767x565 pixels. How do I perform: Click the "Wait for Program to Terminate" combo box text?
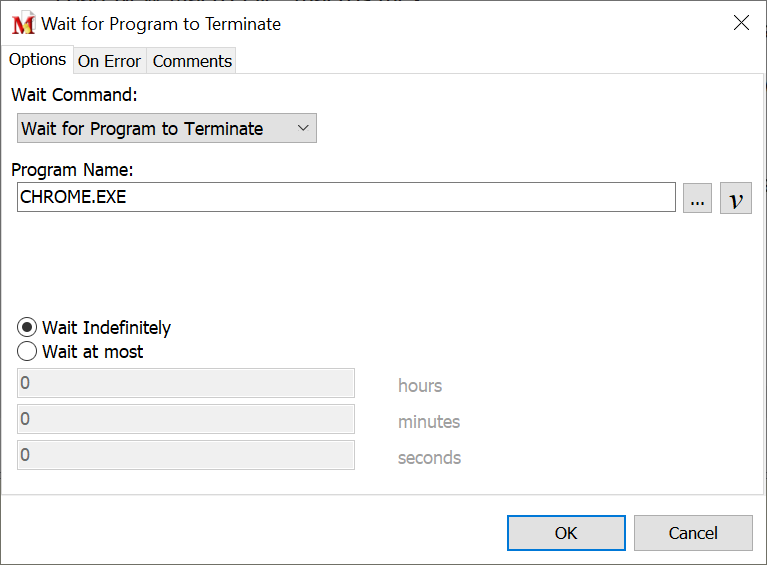pyautogui.click(x=142, y=129)
